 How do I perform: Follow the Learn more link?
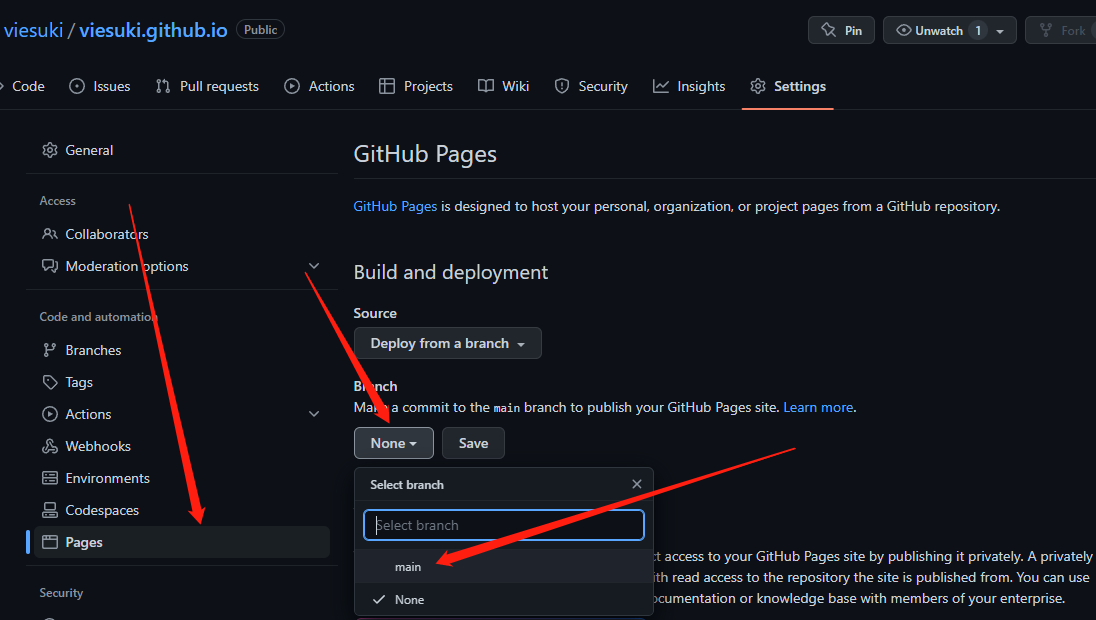point(818,408)
